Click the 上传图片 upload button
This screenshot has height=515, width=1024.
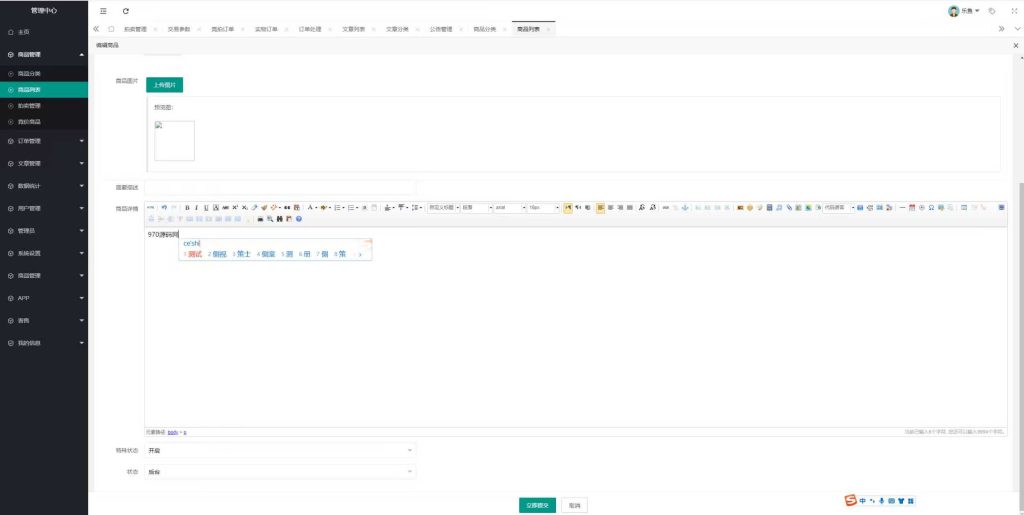click(x=164, y=85)
